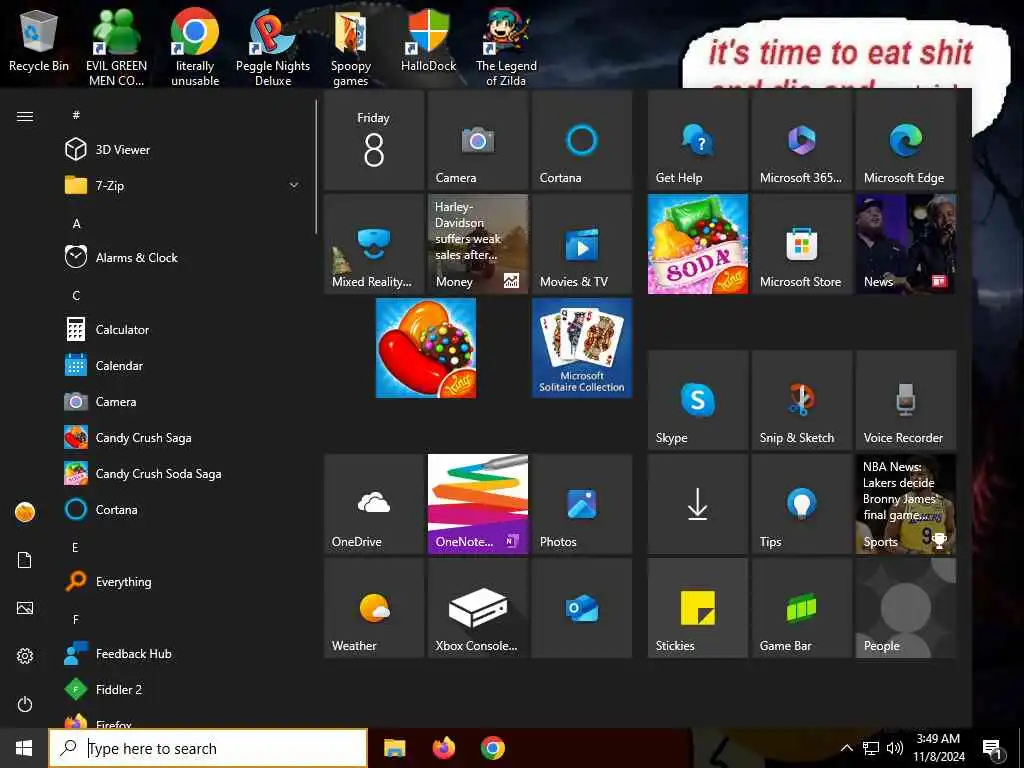This screenshot has width=1024, height=768.
Task: Show hidden system tray icons
Action: coord(846,748)
